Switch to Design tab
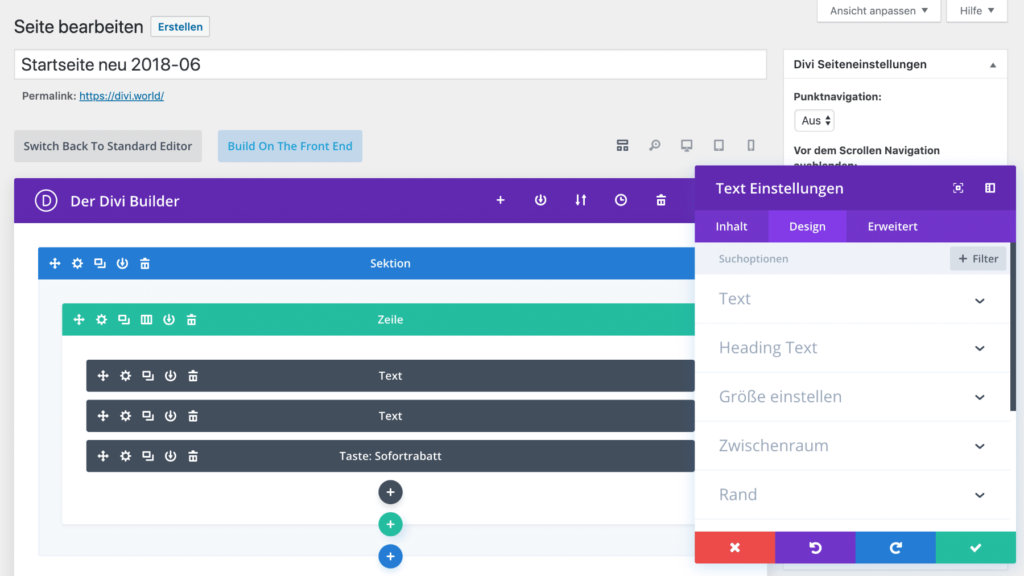This screenshot has height=576, width=1024. [x=807, y=227]
